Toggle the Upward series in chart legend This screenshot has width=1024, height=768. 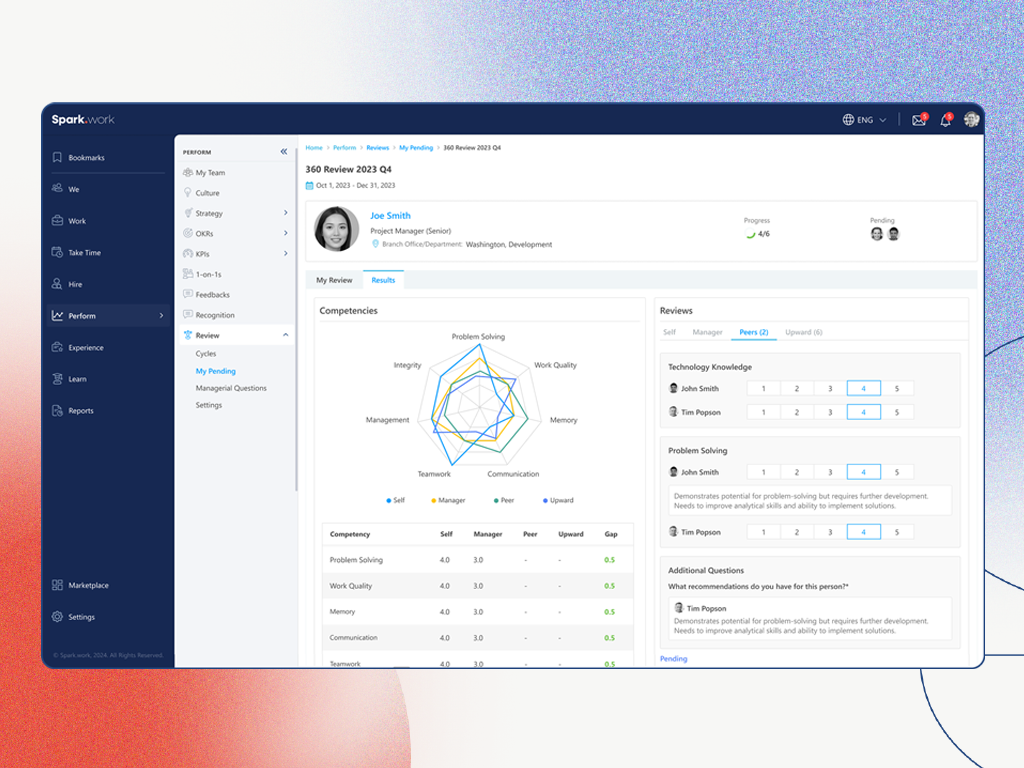coord(558,500)
